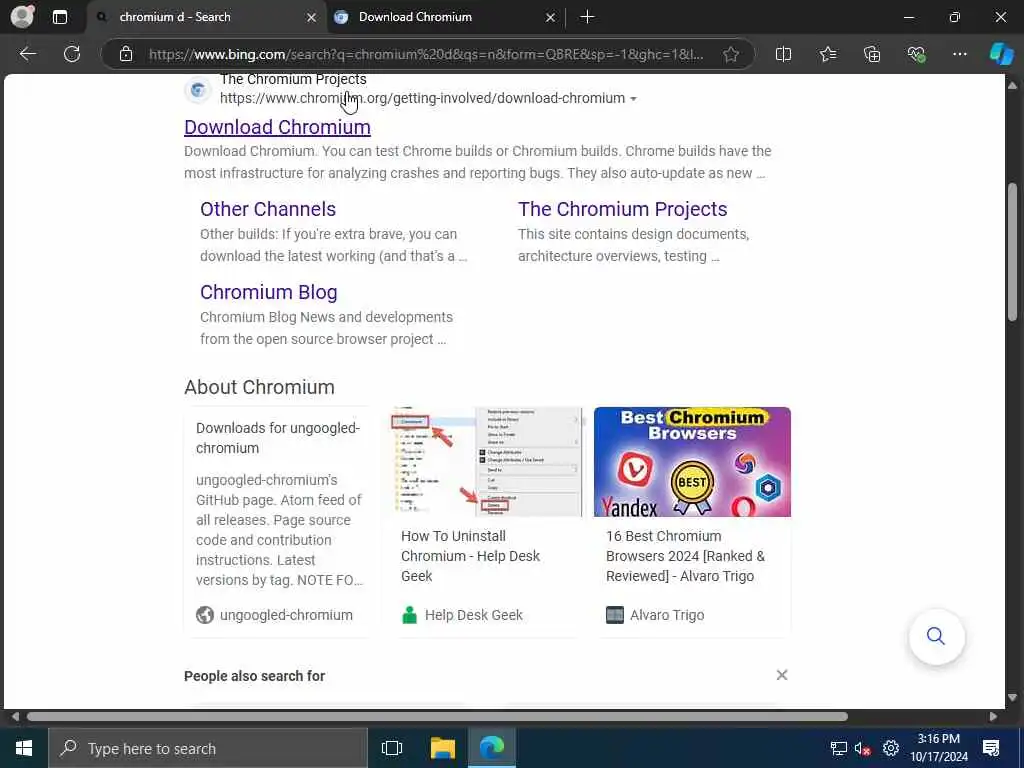
Task: Open the tab actions menu icon
Action: click(x=59, y=17)
